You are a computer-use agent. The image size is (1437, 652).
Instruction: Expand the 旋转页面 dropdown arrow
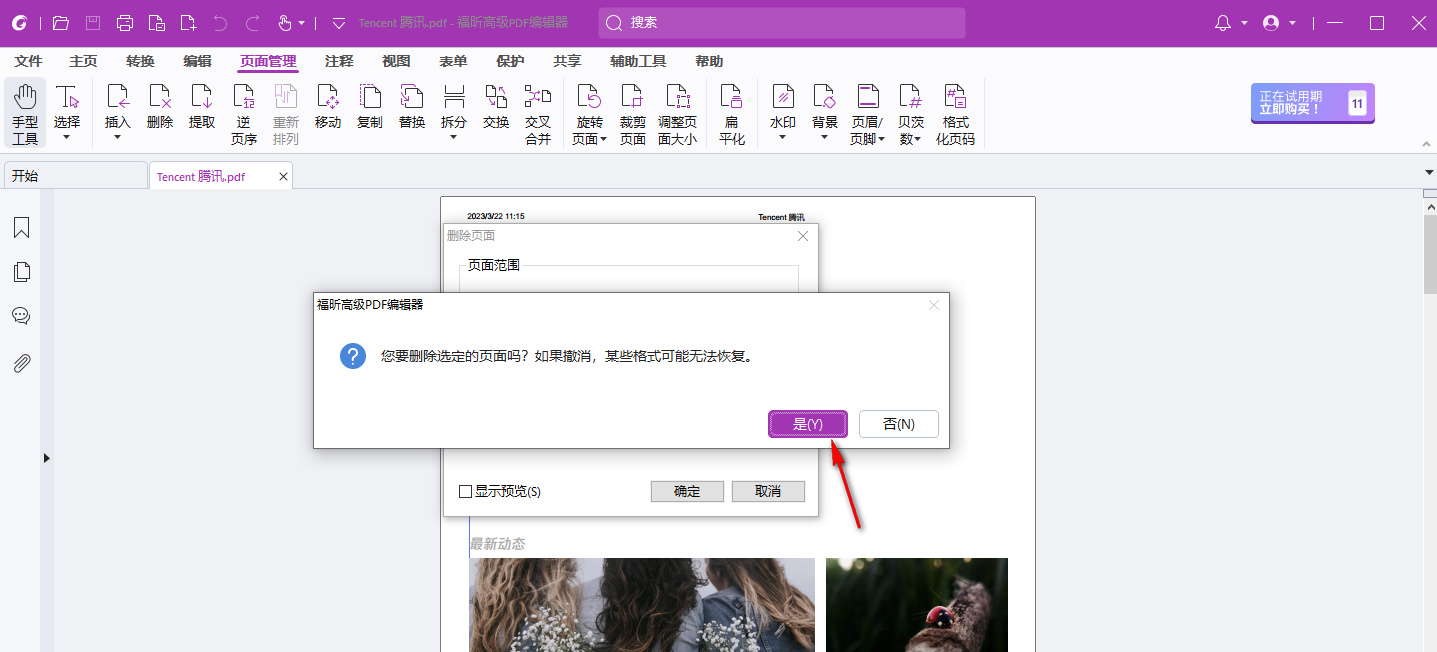click(x=601, y=140)
